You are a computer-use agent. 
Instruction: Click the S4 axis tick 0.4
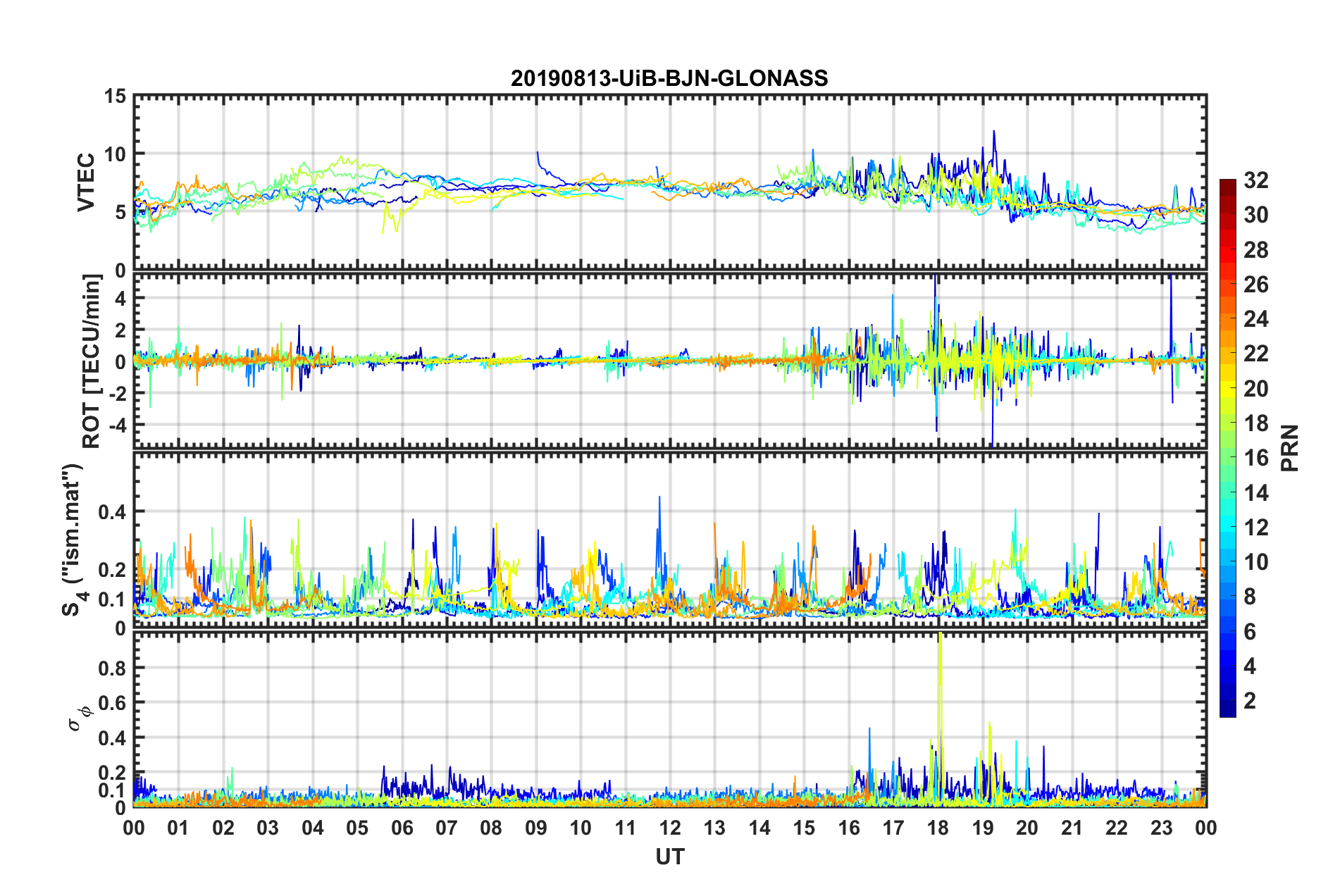[x=111, y=511]
